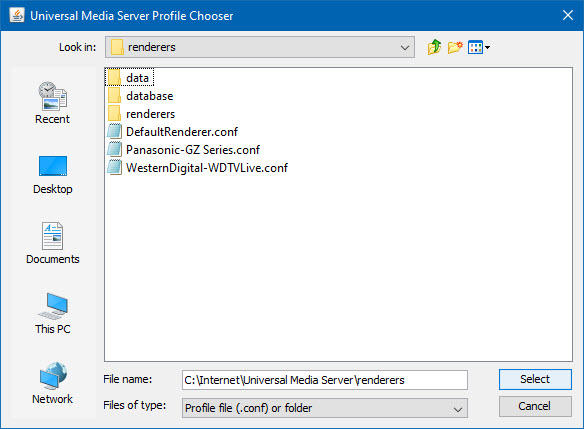
Task: Expand the Files of type dropdown
Action: [325, 408]
